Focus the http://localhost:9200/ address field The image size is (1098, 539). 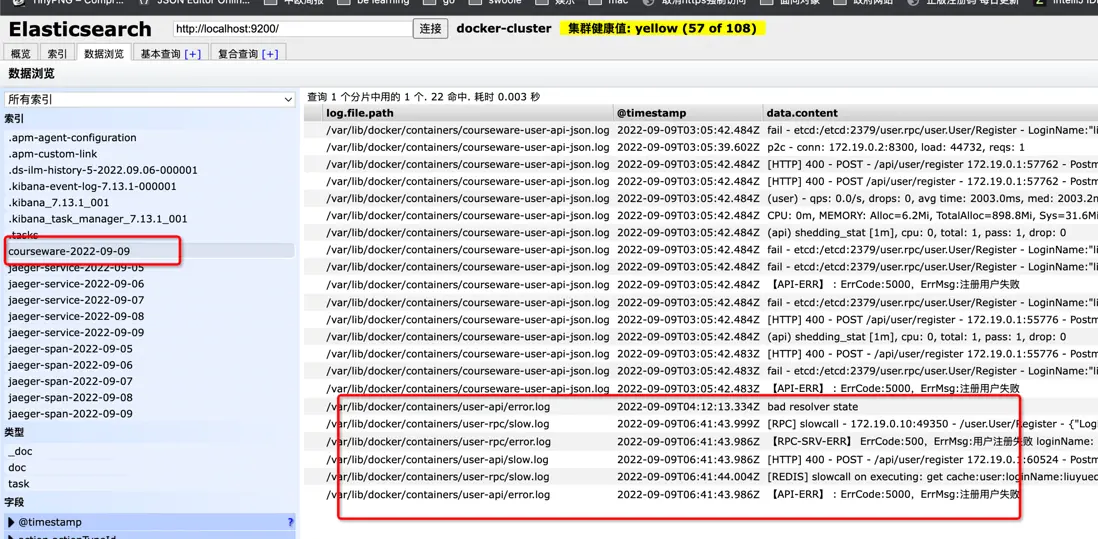(292, 29)
